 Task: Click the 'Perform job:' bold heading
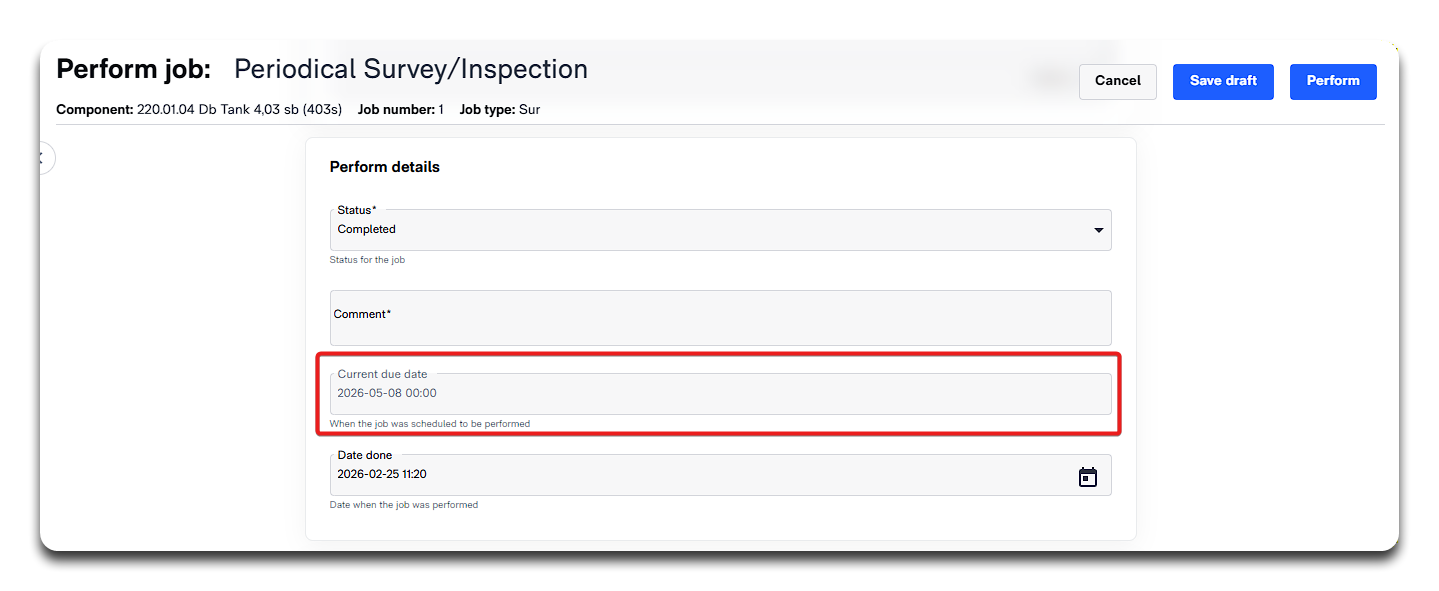pos(133,69)
